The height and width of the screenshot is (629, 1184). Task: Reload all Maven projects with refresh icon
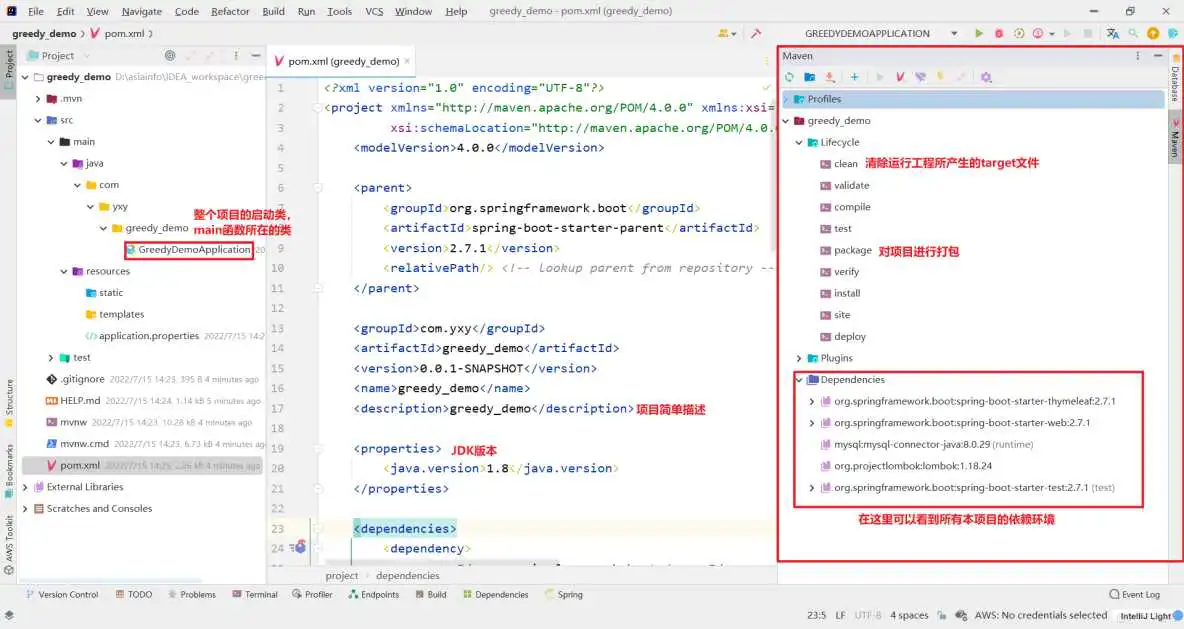coord(790,76)
